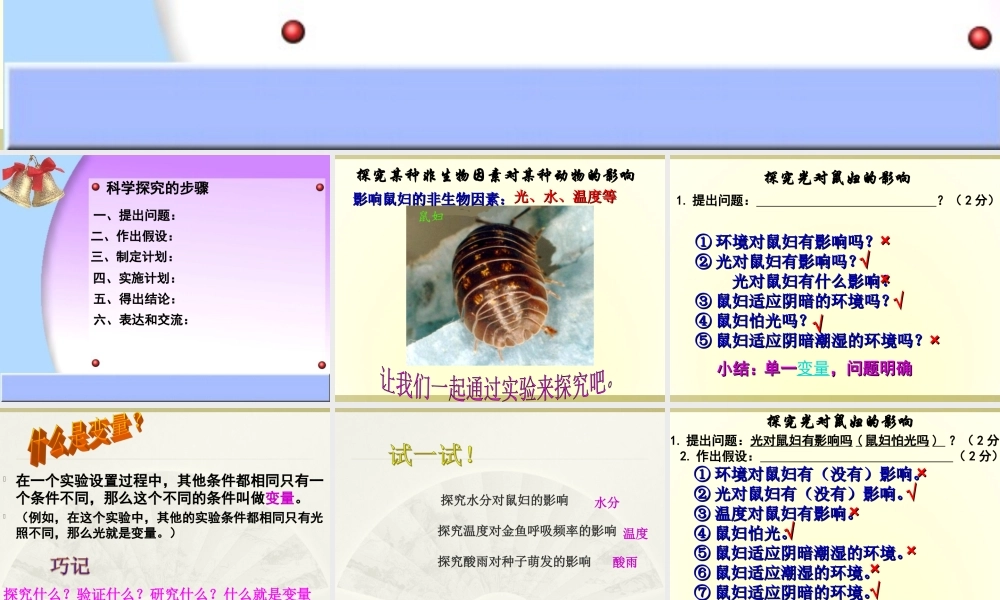
Task: Select hypothesis ⑦ 鼠妇适应阴暗的环境
Action: click(x=781, y=592)
